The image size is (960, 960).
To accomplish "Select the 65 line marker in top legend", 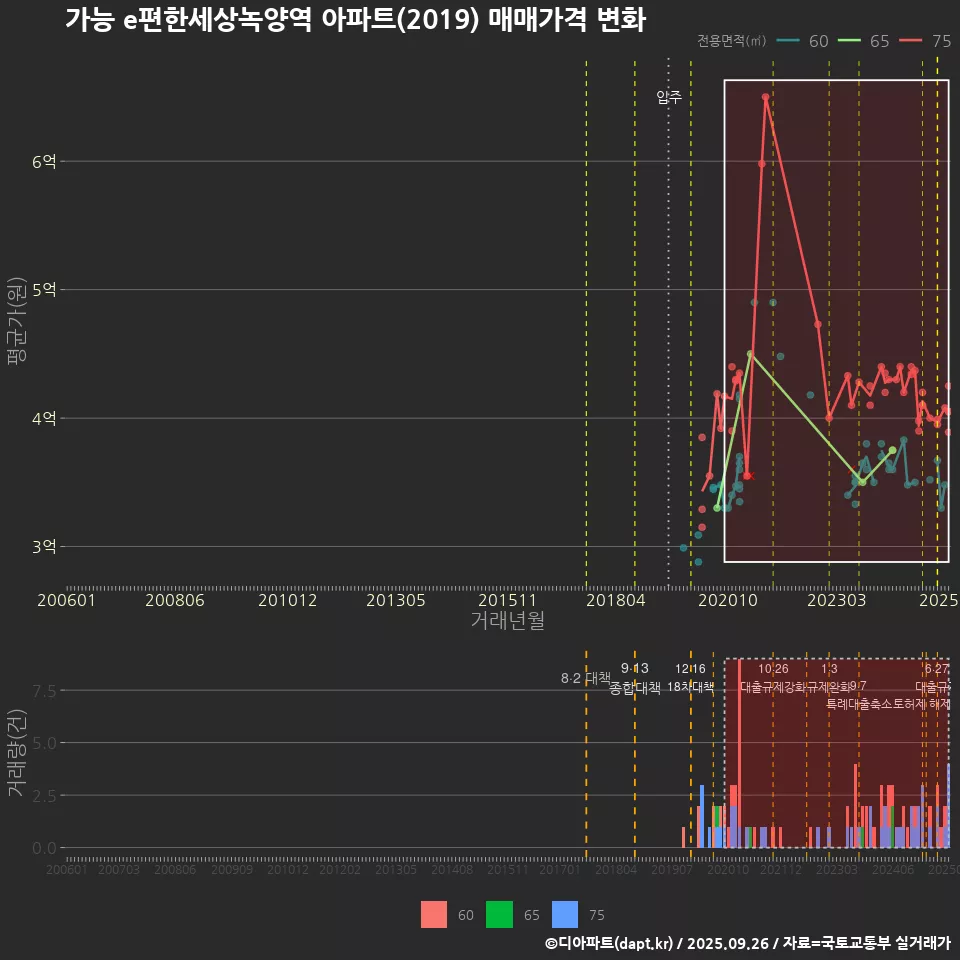I will [850, 41].
